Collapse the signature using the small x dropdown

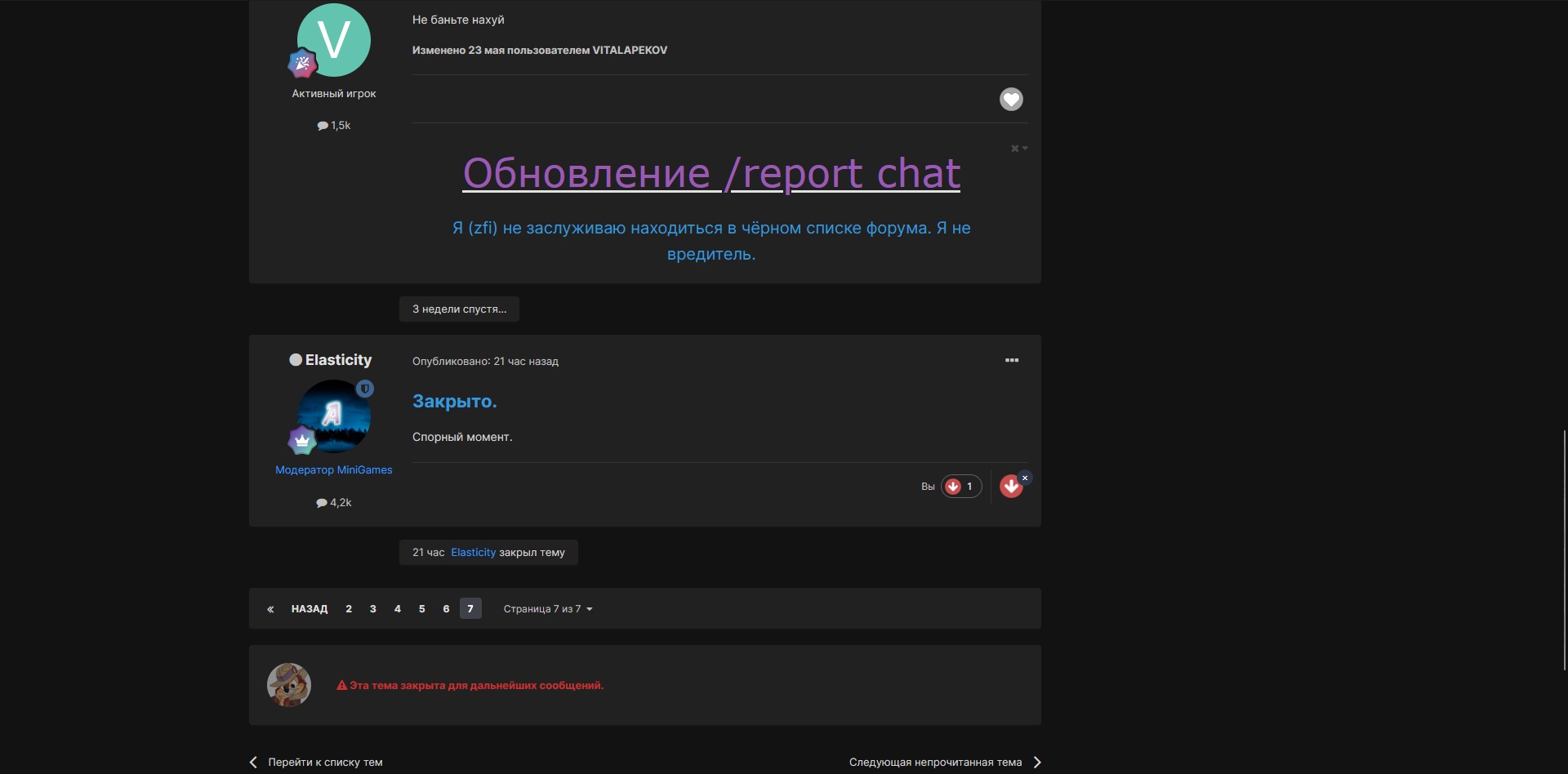pyautogui.click(x=1018, y=149)
